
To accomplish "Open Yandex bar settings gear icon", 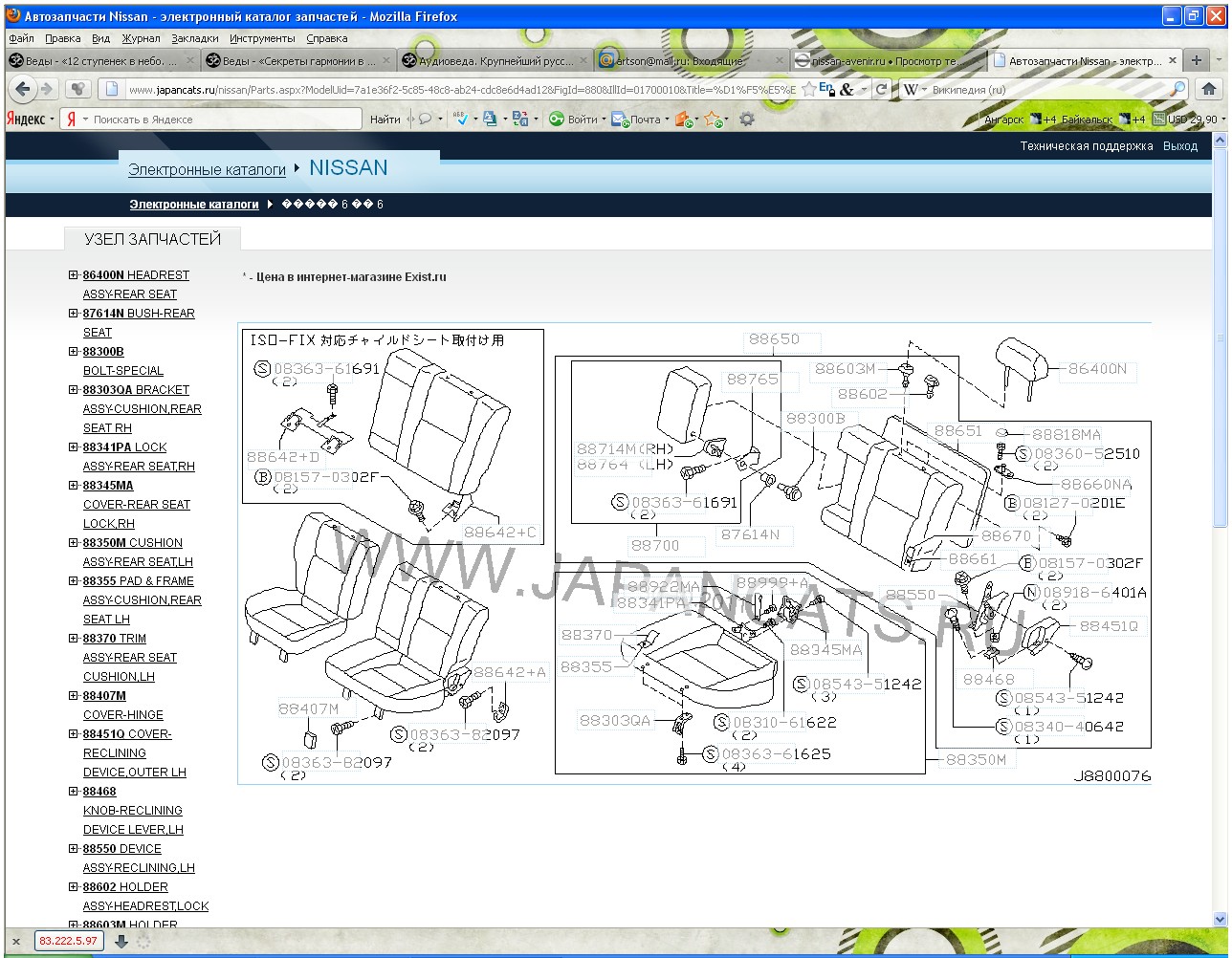I will [747, 119].
